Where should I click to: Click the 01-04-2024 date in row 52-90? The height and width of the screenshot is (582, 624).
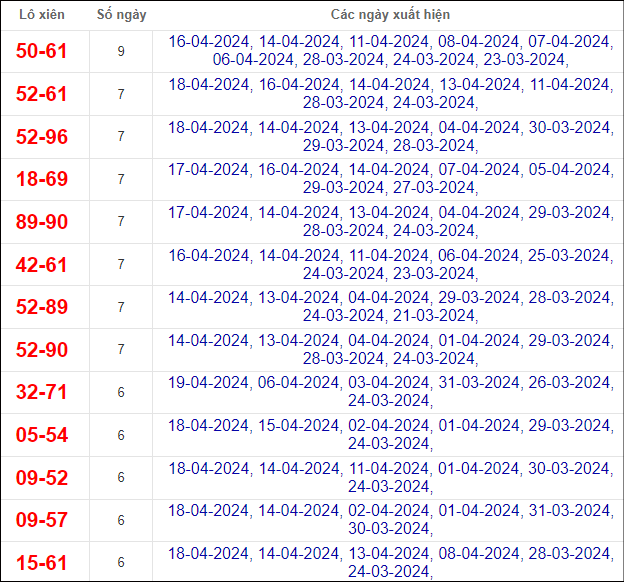pyautogui.click(x=479, y=340)
